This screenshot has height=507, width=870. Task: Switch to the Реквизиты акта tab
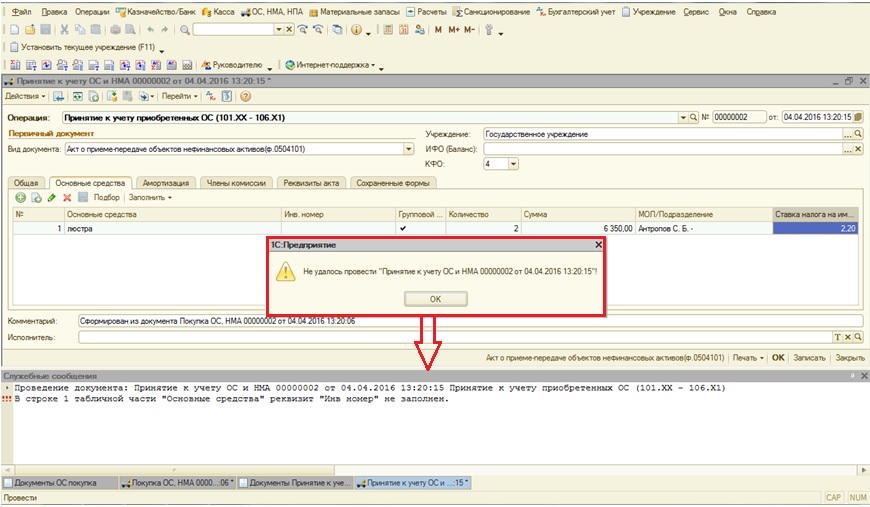point(311,182)
